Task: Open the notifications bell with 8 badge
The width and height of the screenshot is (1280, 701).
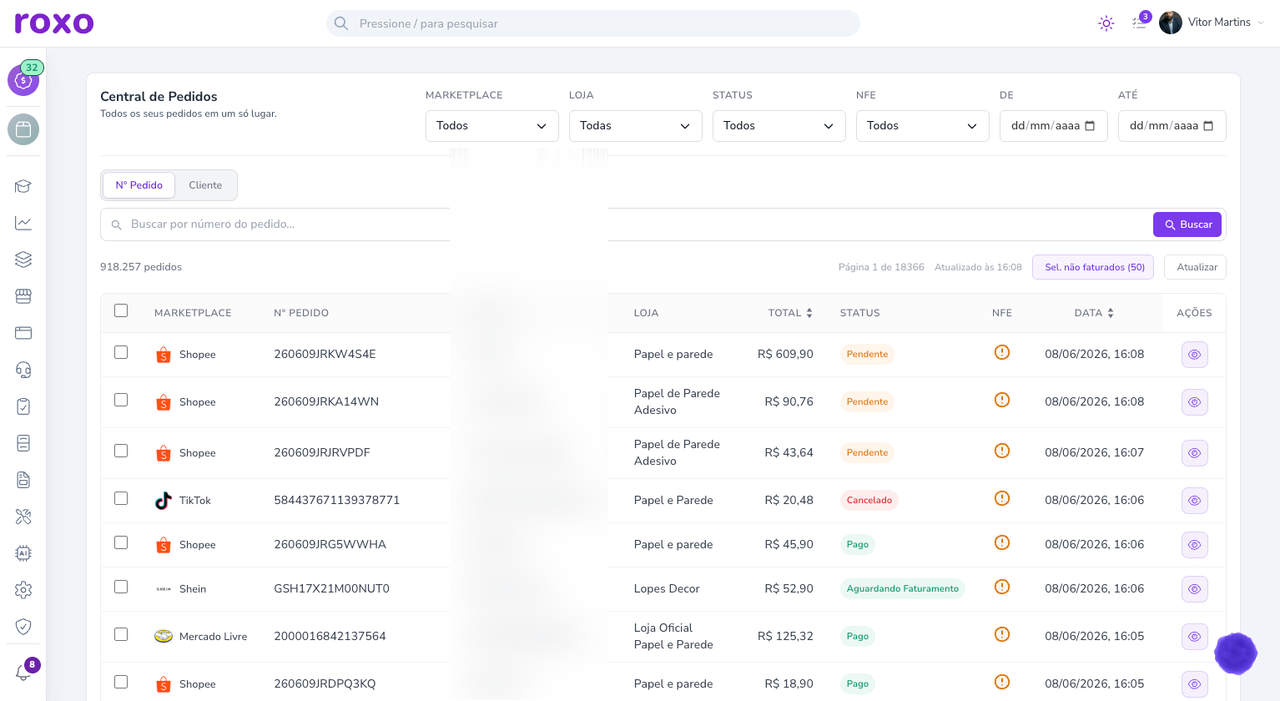Action: pos(23,672)
